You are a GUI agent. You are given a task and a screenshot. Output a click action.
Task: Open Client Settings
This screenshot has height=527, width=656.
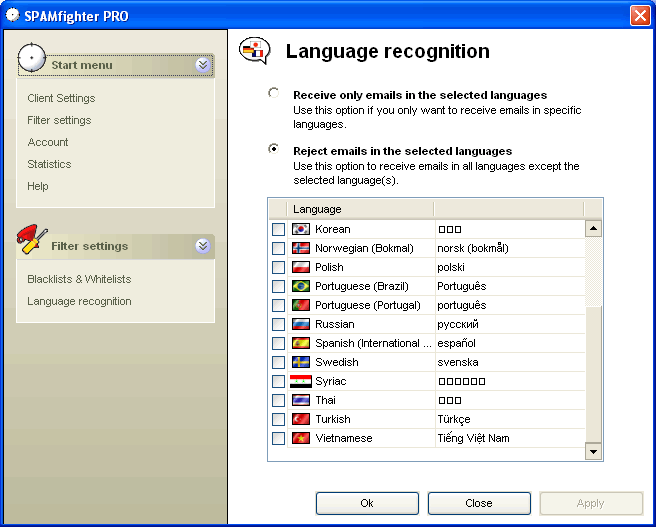pos(61,98)
